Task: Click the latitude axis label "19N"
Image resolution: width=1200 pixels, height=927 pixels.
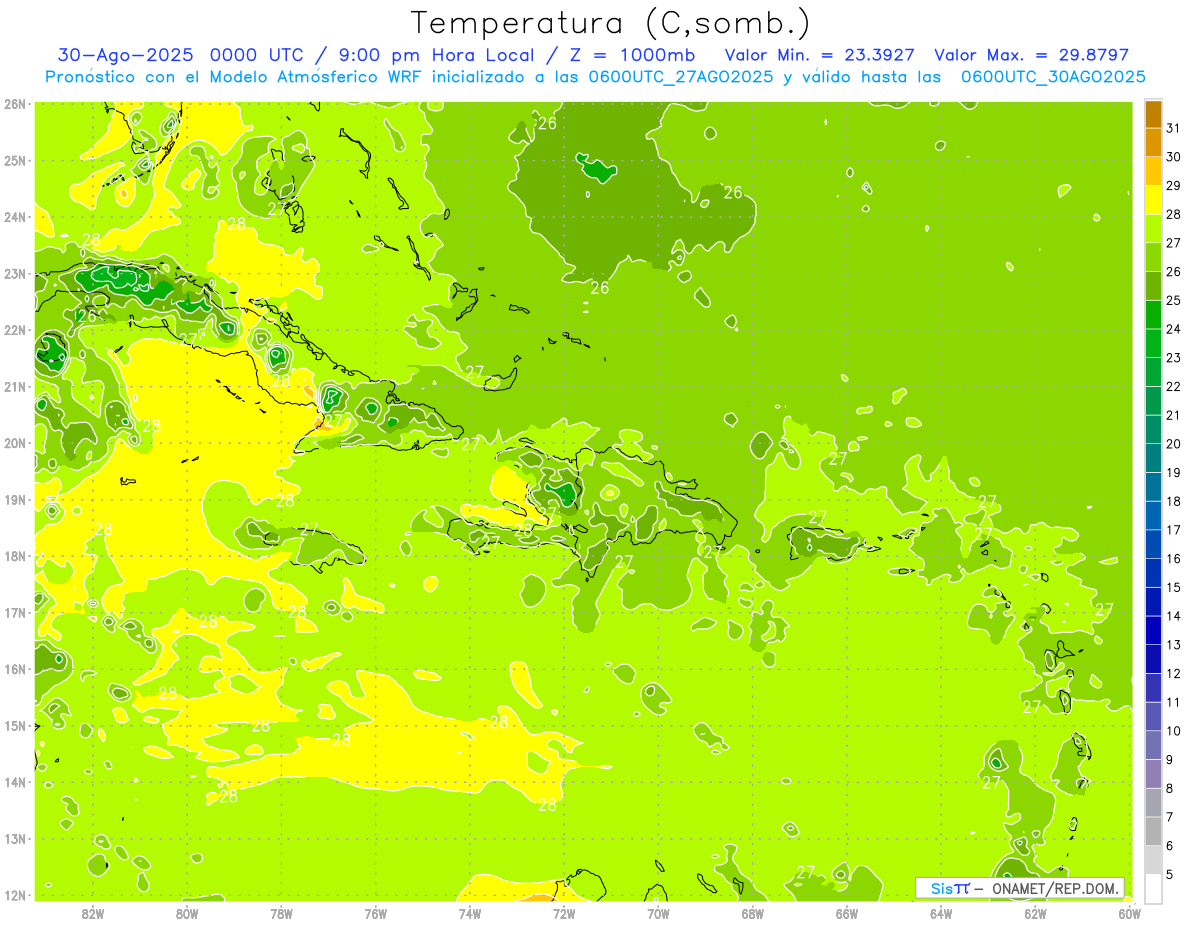Action: [16, 499]
